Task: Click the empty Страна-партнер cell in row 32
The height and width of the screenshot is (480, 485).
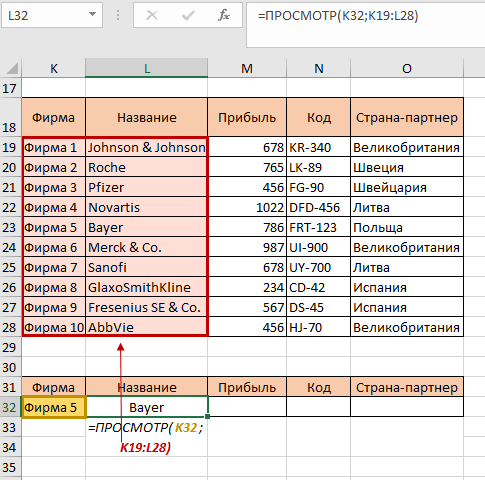Action: tap(407, 407)
